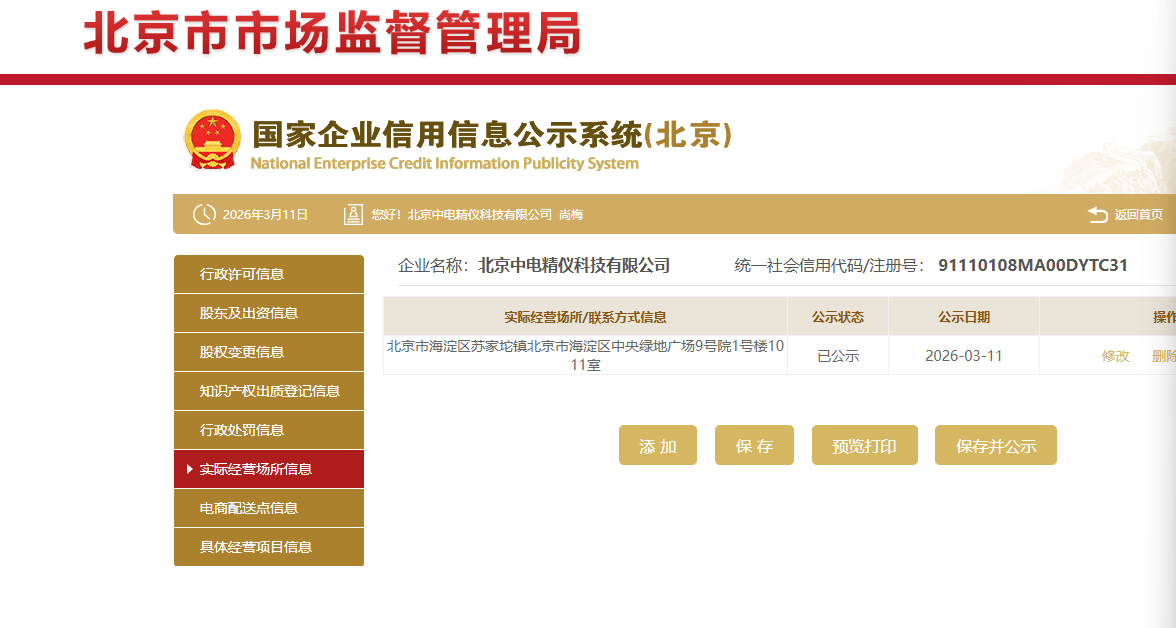Click the 添加 button
Screen dimensions: 1176x628
658,445
